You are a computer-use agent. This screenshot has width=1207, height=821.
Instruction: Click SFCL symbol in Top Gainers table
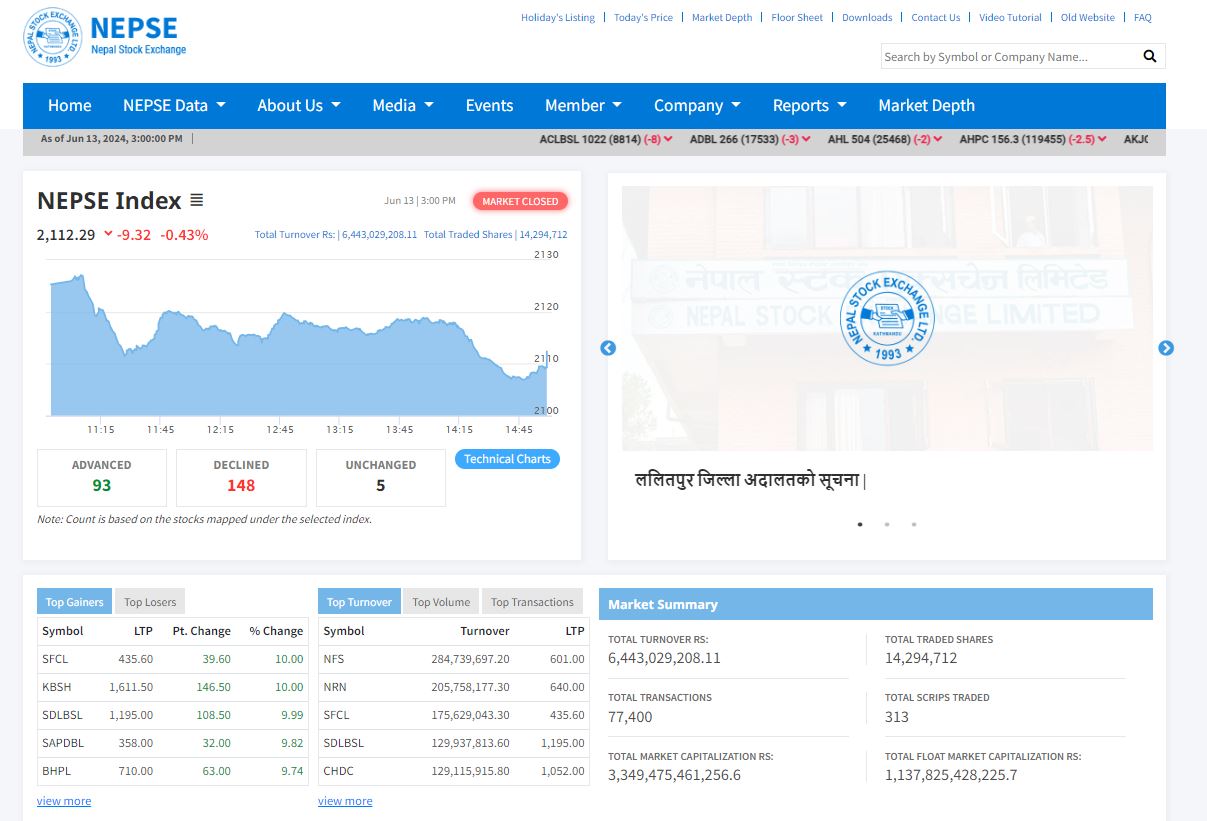pos(55,659)
